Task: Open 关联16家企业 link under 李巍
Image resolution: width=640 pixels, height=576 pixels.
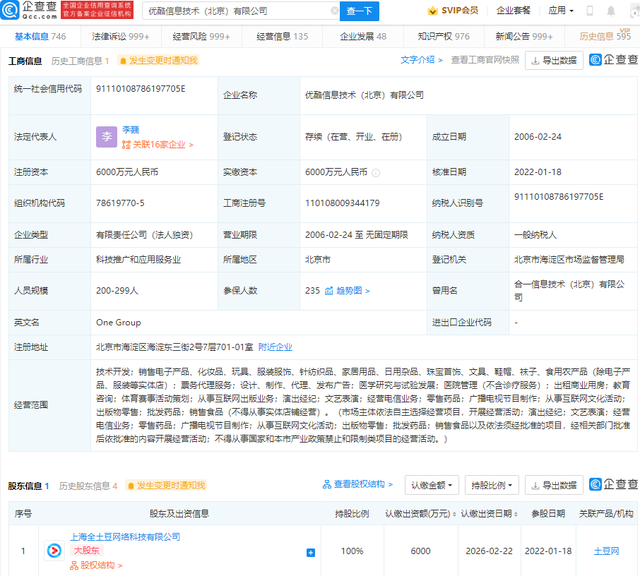Action: click(158, 145)
